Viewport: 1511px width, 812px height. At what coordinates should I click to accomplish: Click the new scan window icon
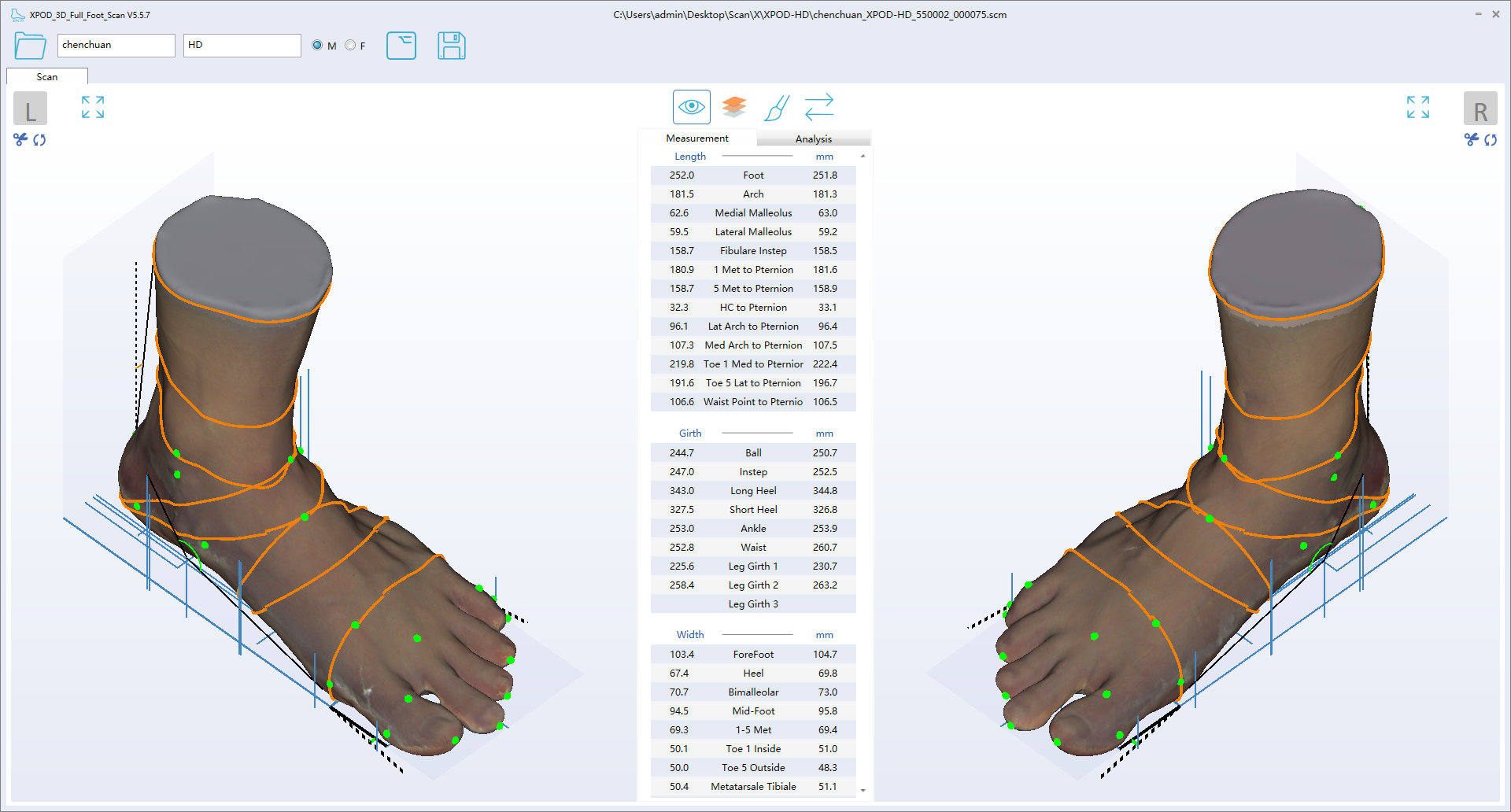point(401,46)
